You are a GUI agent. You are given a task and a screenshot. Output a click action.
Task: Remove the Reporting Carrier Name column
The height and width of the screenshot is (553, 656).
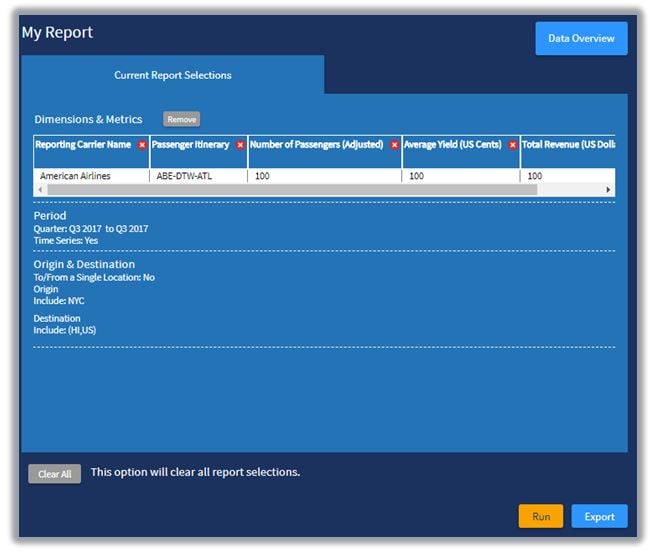coord(142,145)
